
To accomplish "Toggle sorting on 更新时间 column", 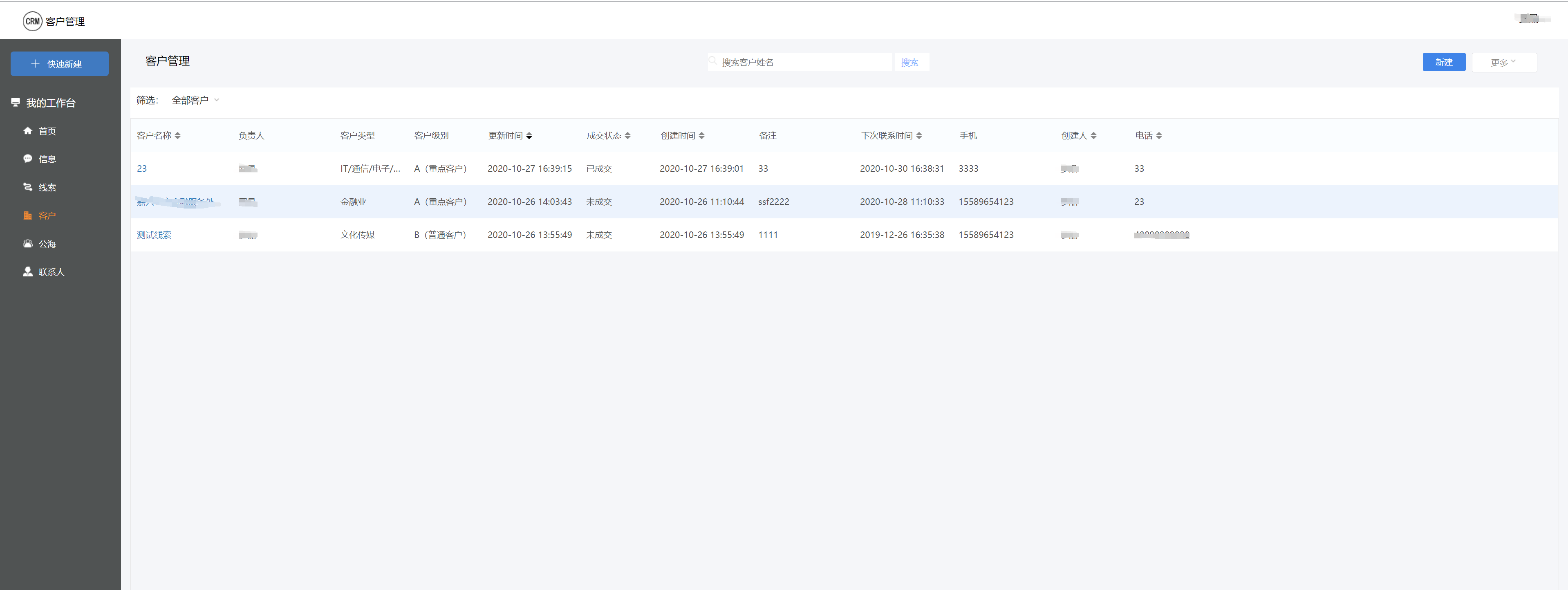I will [x=529, y=136].
